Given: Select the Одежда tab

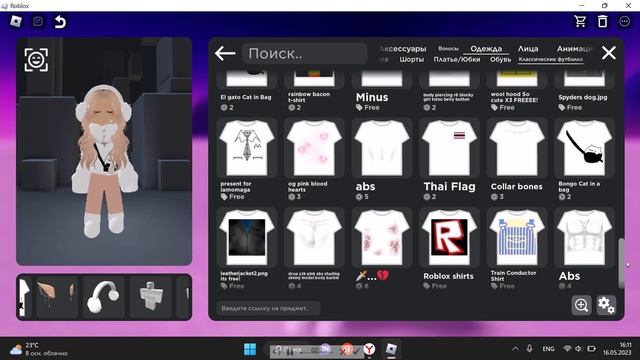Looking at the screenshot, I should click(486, 49).
